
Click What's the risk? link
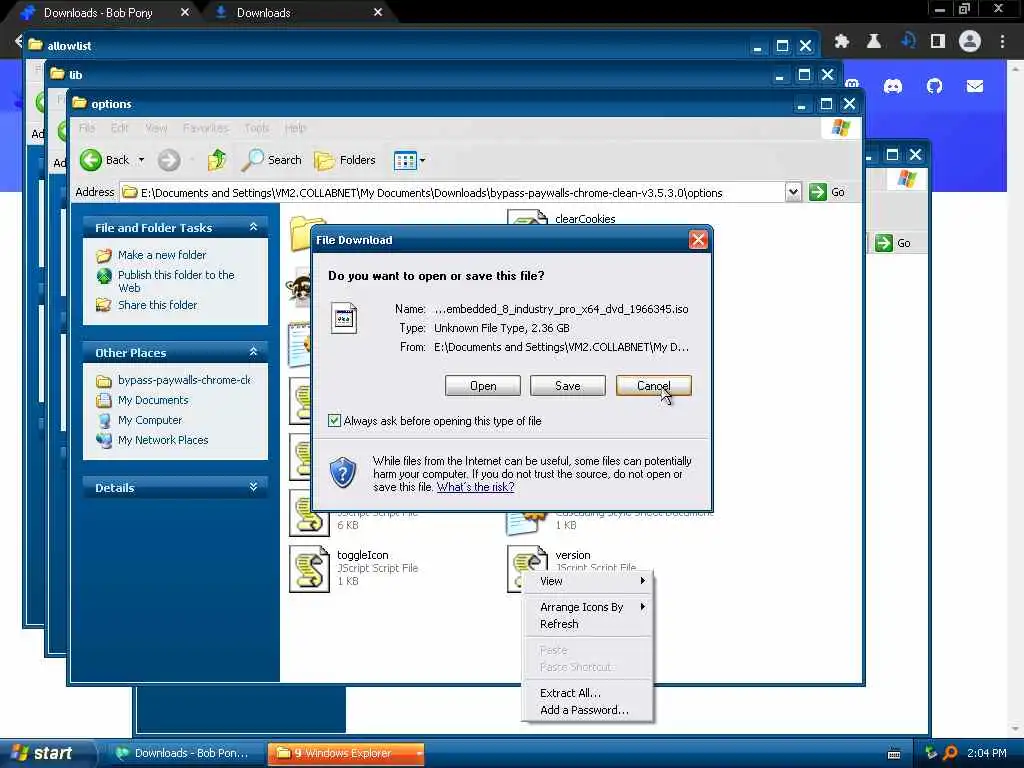click(475, 487)
